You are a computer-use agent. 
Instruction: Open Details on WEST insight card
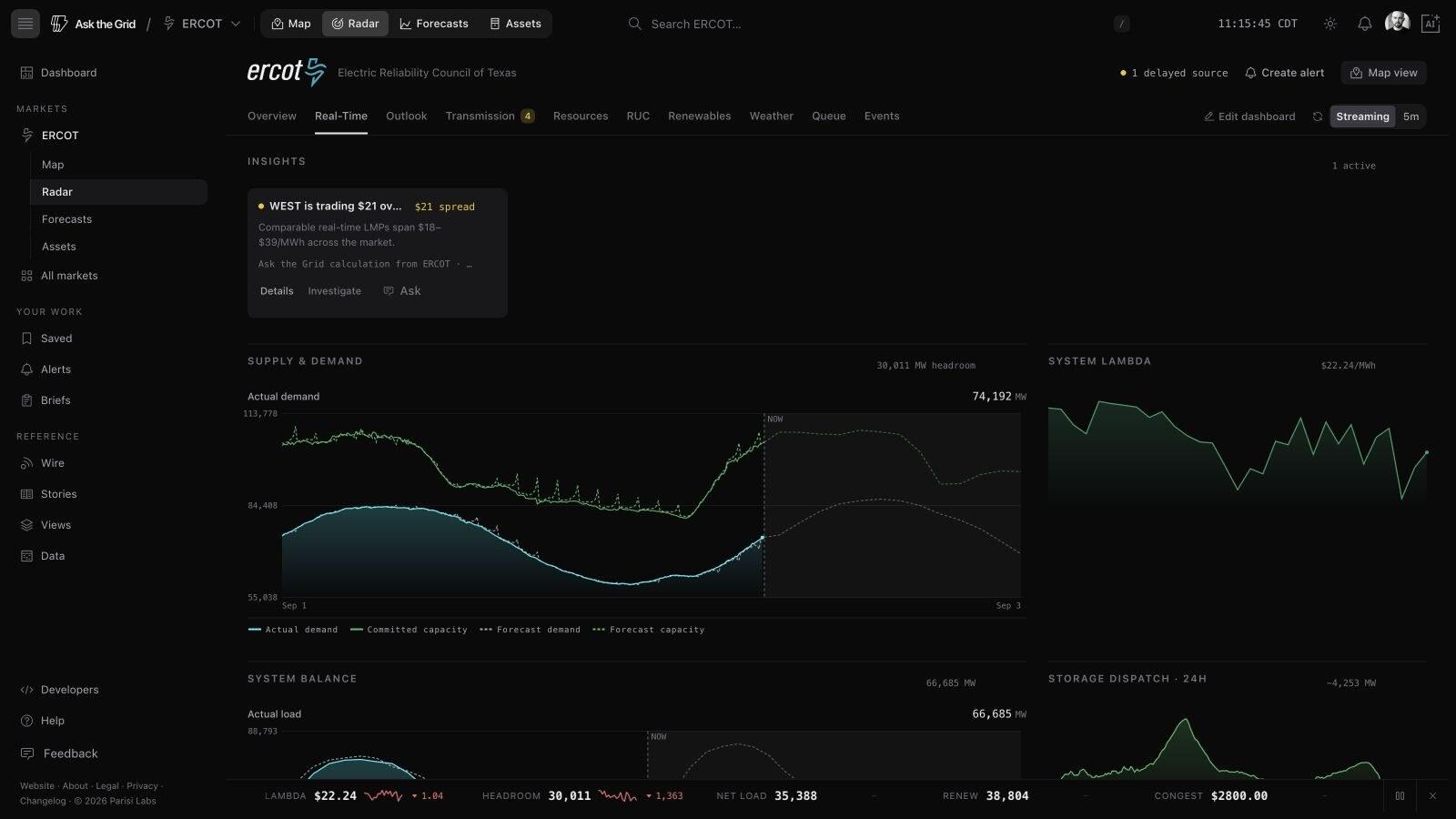277,291
